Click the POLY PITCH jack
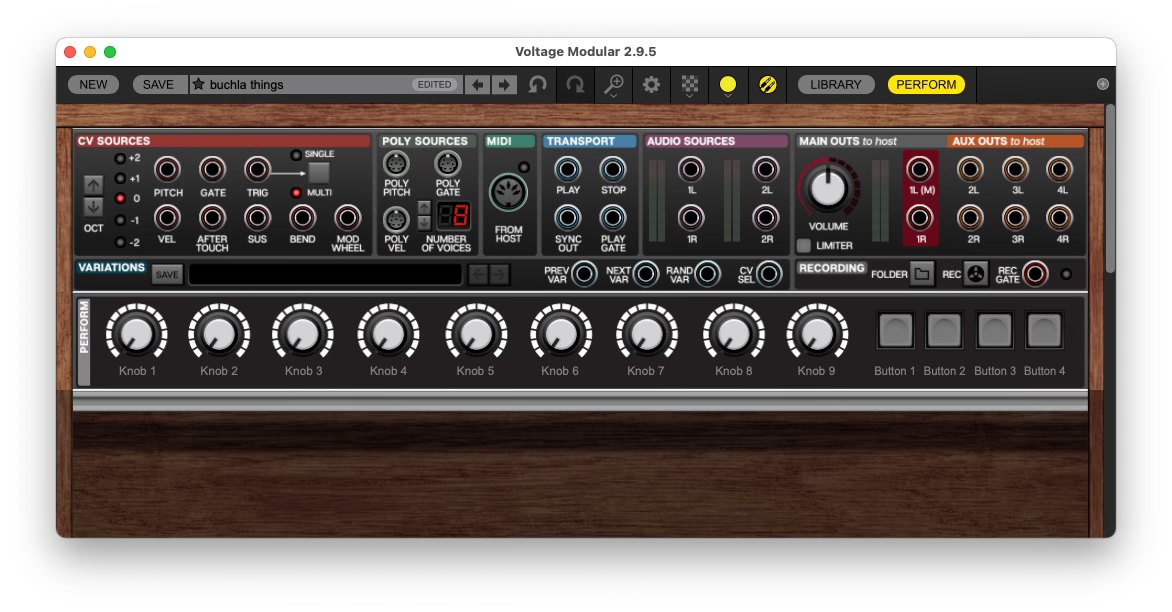The height and width of the screenshot is (612, 1172). (396, 164)
